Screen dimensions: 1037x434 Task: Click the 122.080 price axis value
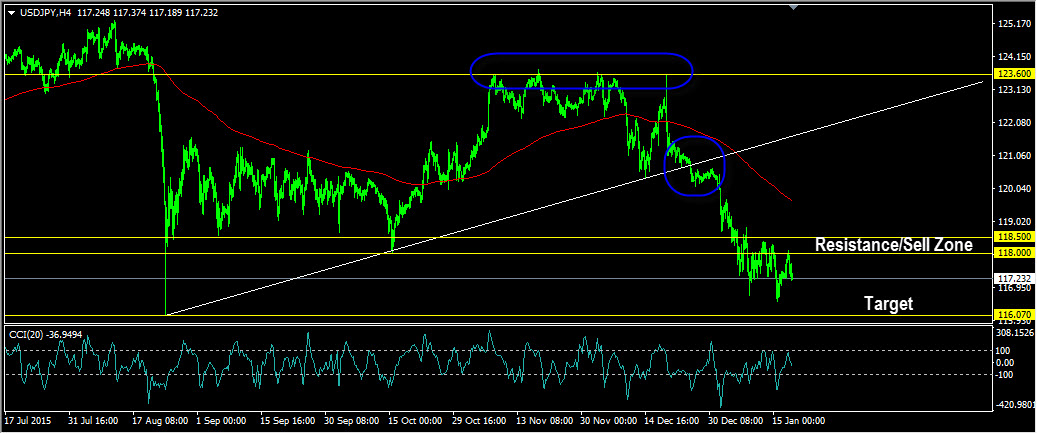click(x=1014, y=123)
